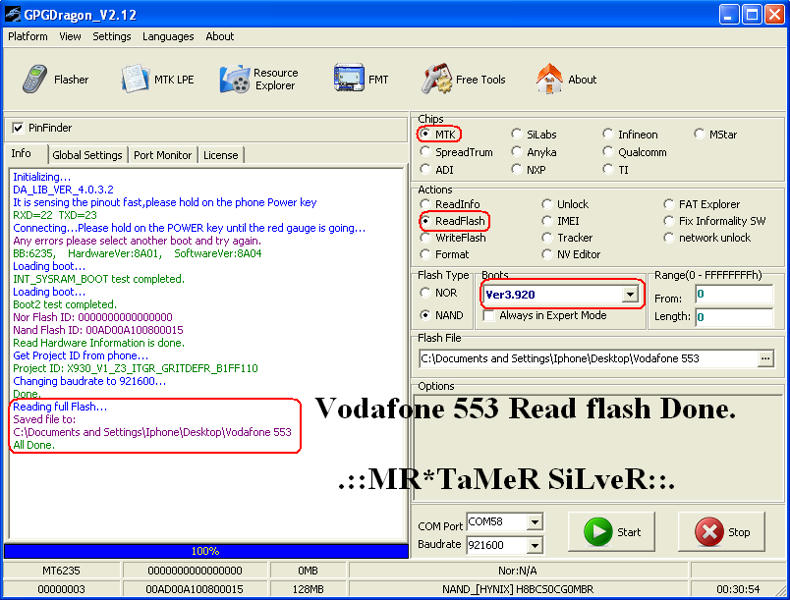This screenshot has height=600, width=790.
Task: Click the Range From input field
Action: pos(734,295)
